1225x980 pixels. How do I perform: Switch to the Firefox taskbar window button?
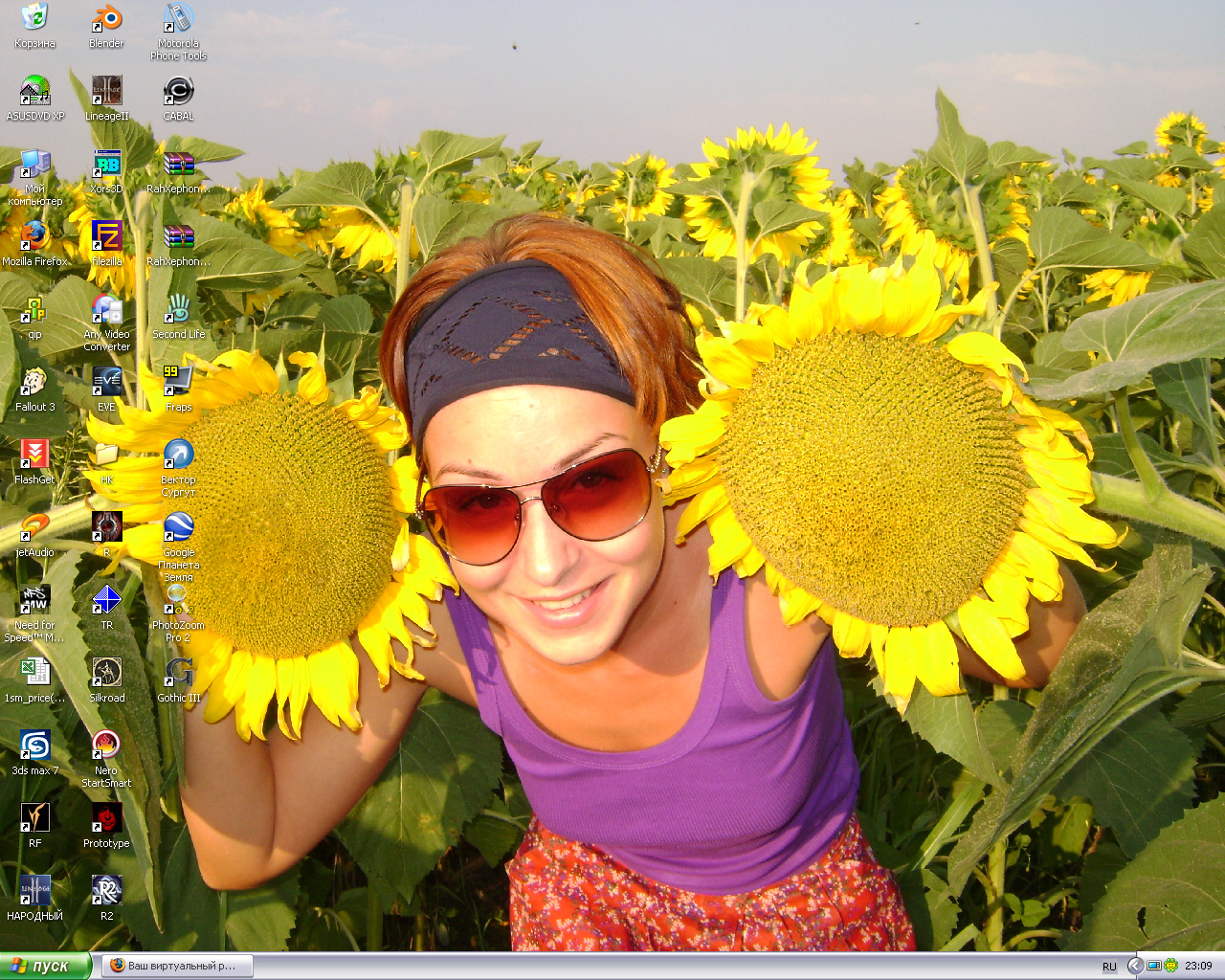click(x=177, y=966)
